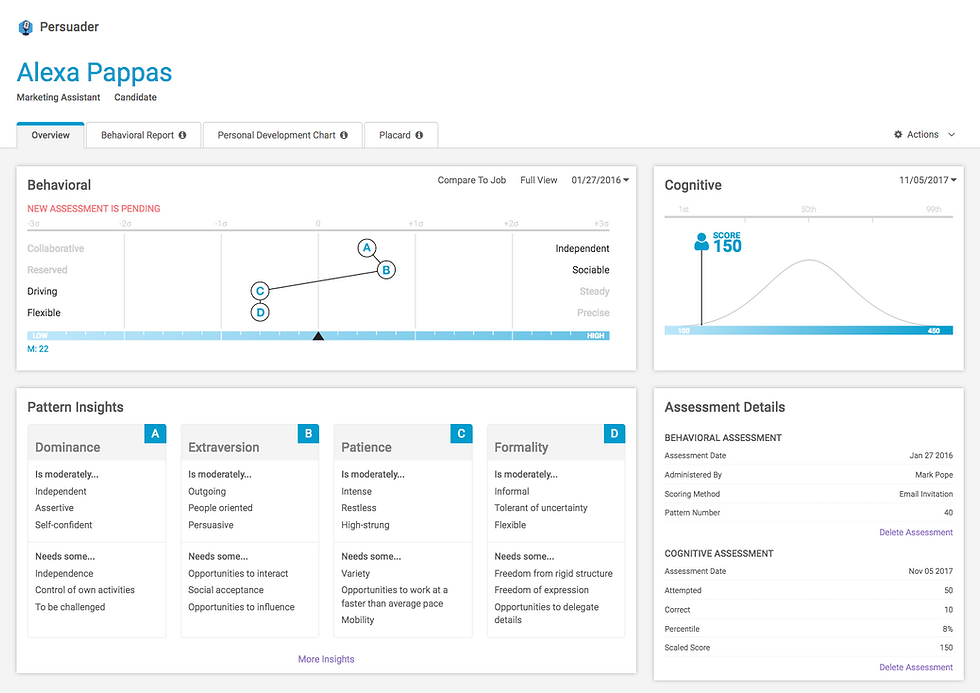Click the blue C badge on Patience

coord(461,433)
